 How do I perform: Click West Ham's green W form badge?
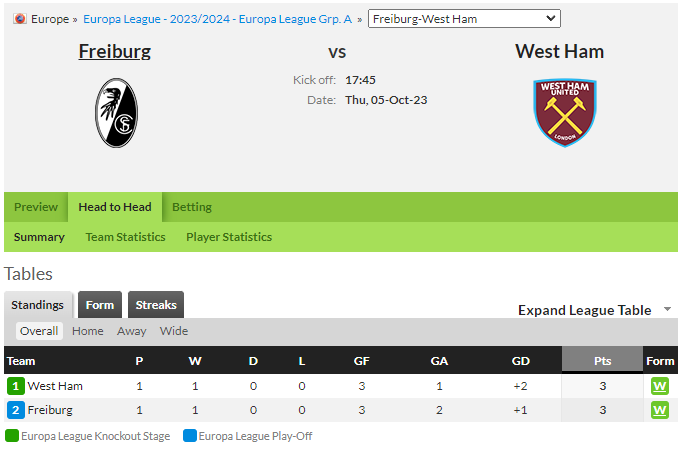[x=659, y=386]
